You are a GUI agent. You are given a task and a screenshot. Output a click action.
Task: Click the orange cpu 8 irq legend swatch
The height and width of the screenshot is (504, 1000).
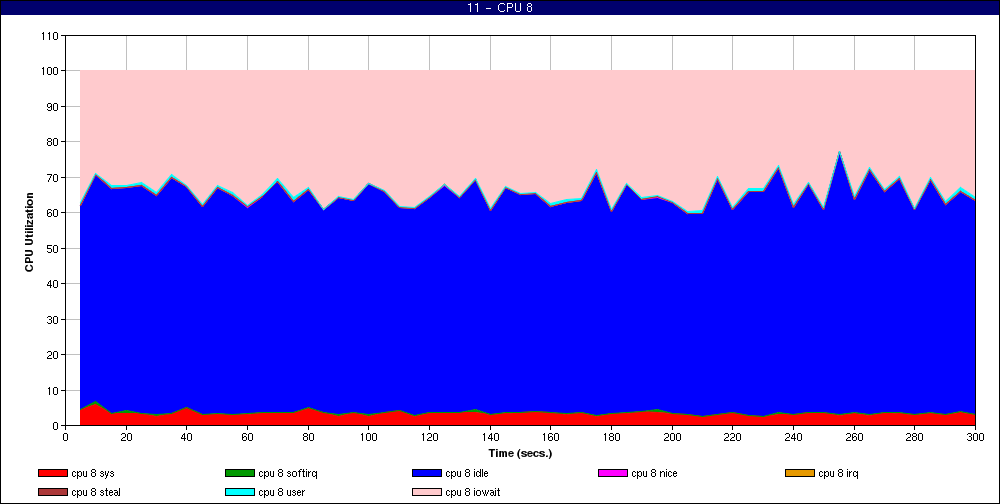[x=800, y=473]
